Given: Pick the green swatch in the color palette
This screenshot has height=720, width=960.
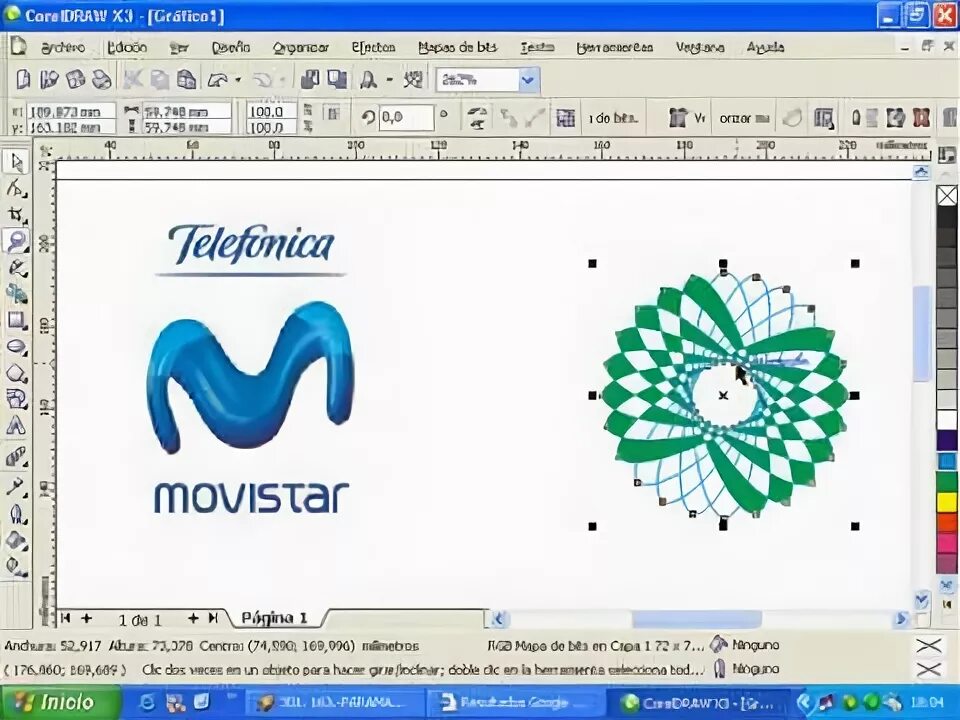Looking at the screenshot, I should click(947, 482).
